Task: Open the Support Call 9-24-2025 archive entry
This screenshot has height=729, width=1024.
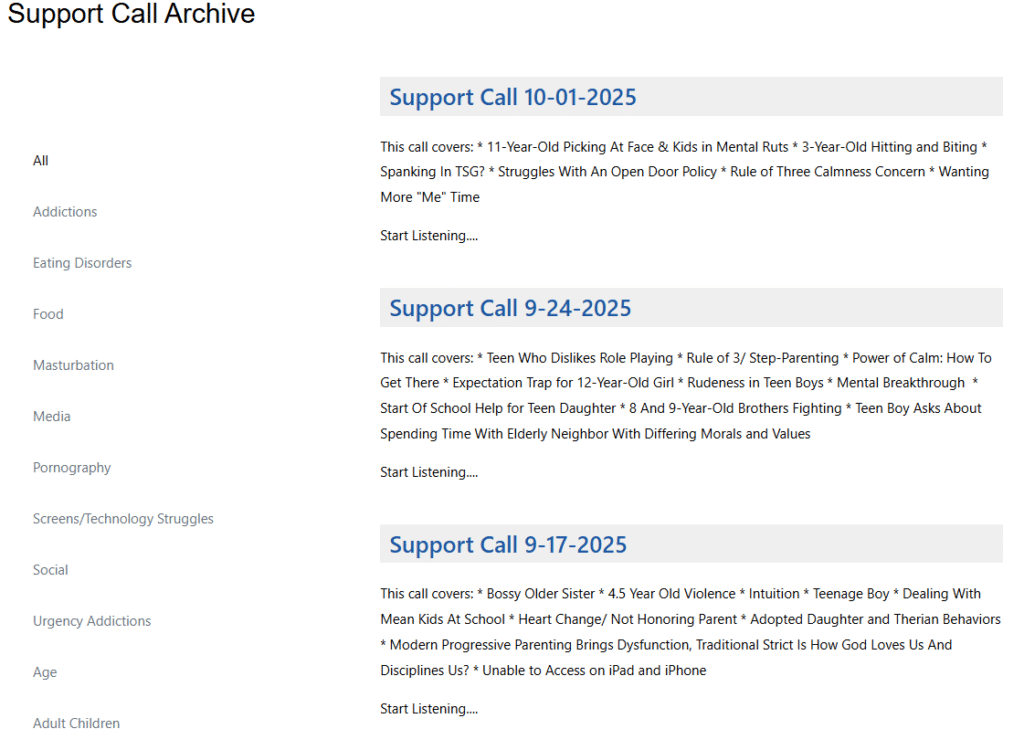Action: click(x=510, y=308)
